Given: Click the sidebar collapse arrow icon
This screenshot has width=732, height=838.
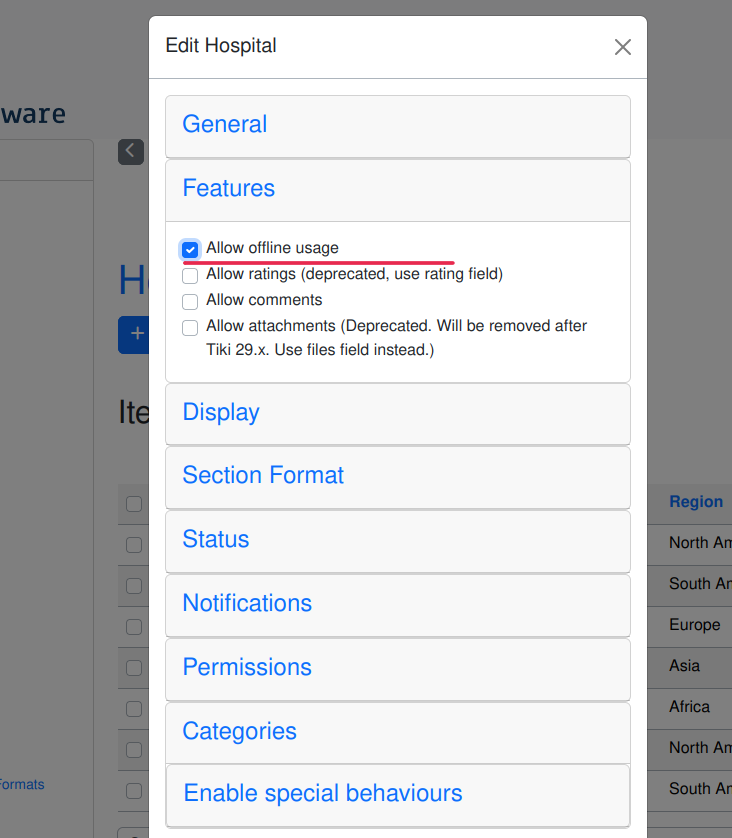Looking at the screenshot, I should point(131,152).
